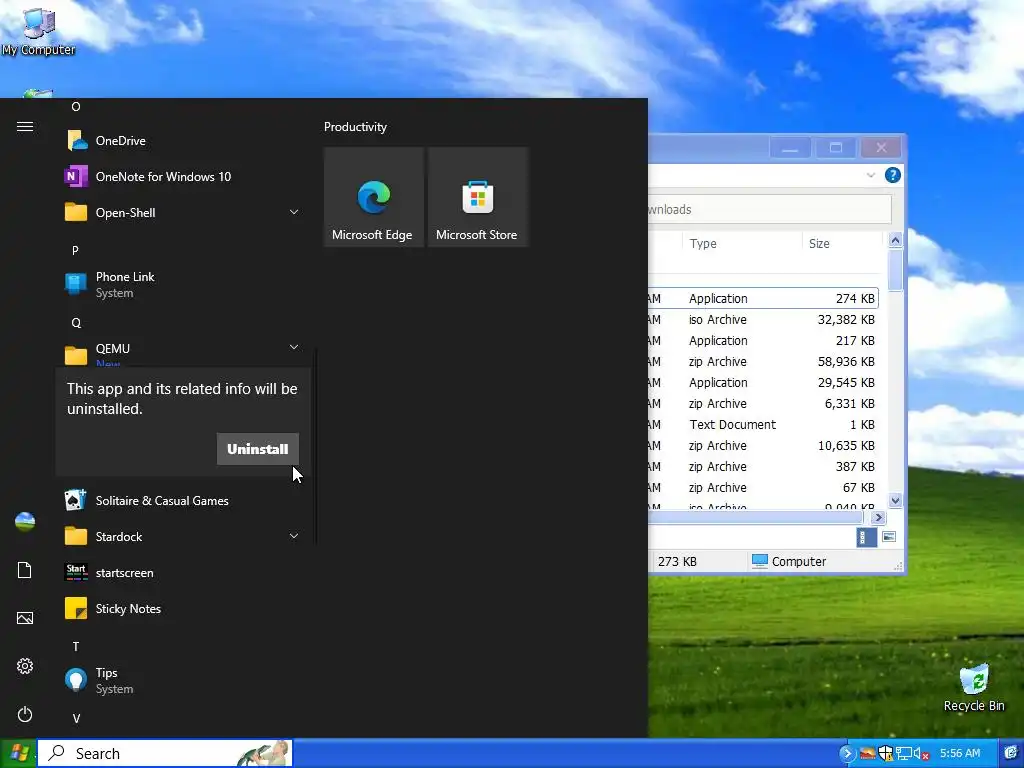Open the Stardock folder entry
Screen dimensions: 1024x768
(183, 537)
